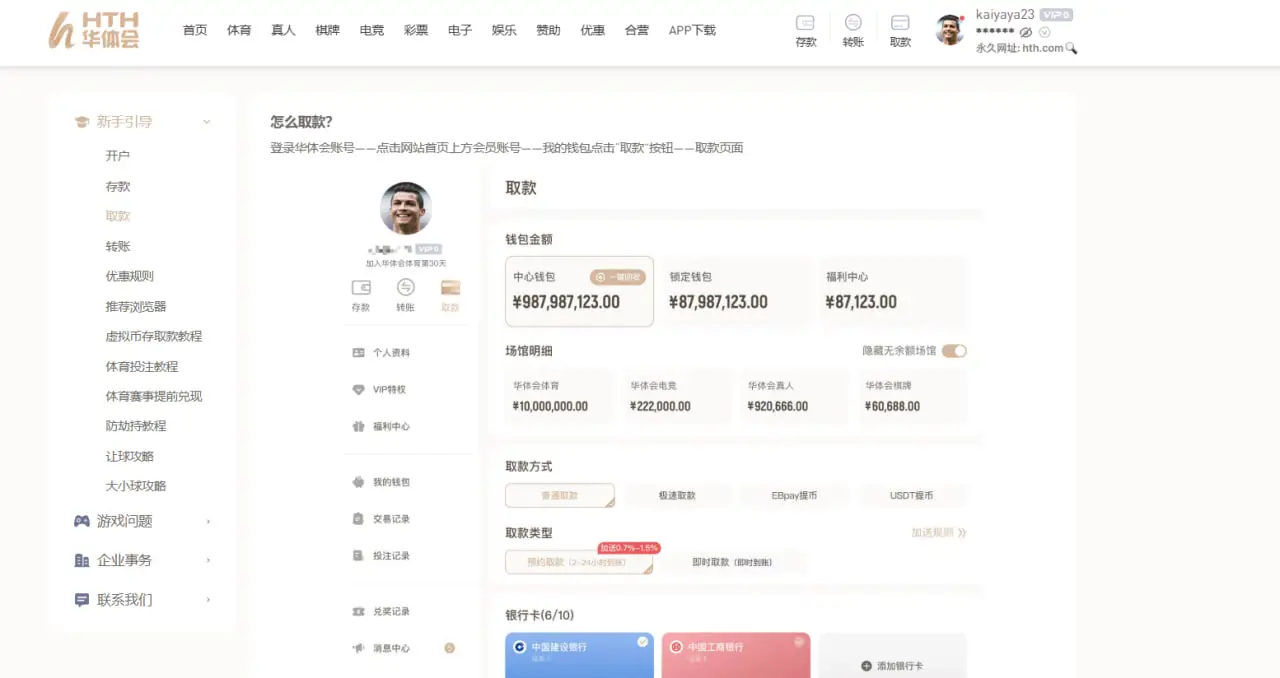Expand the 游戏问题 sidebar section

tap(142, 521)
